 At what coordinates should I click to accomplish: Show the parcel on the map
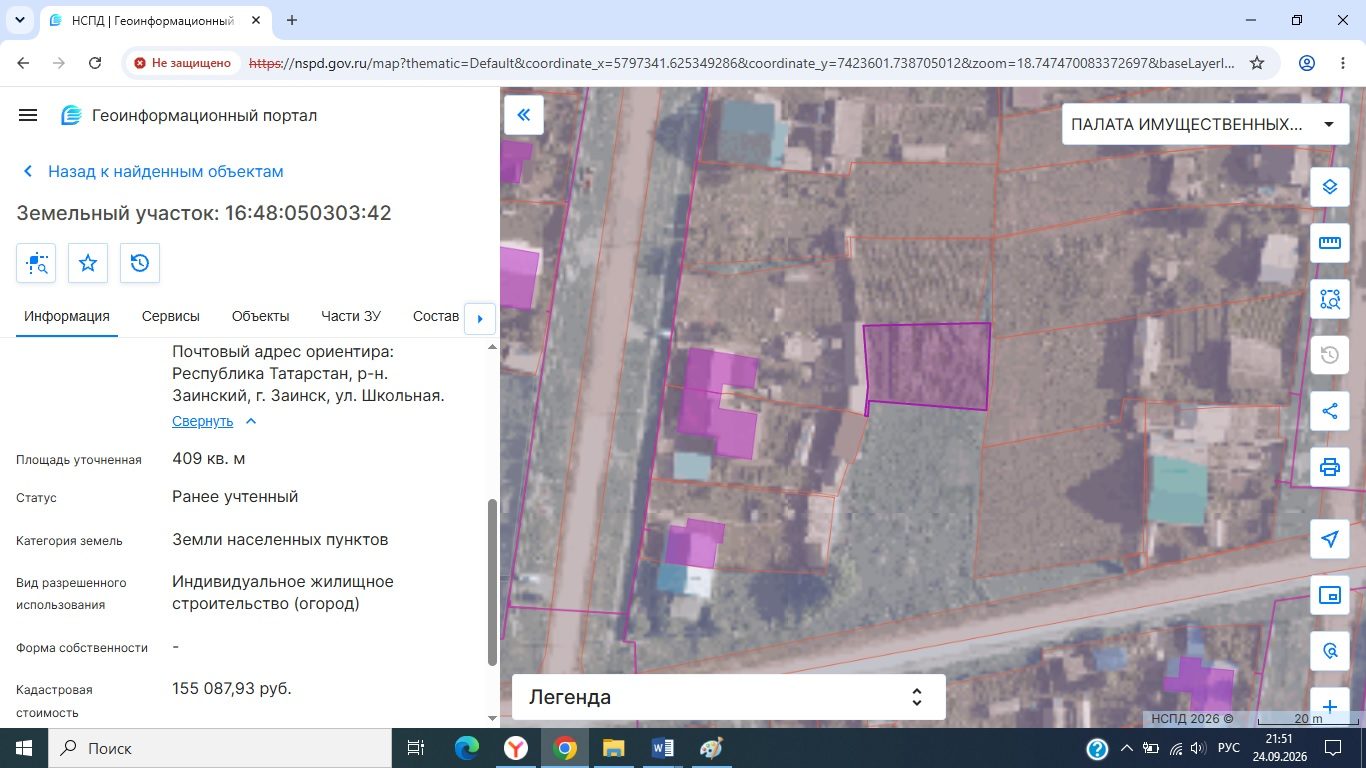(36, 263)
